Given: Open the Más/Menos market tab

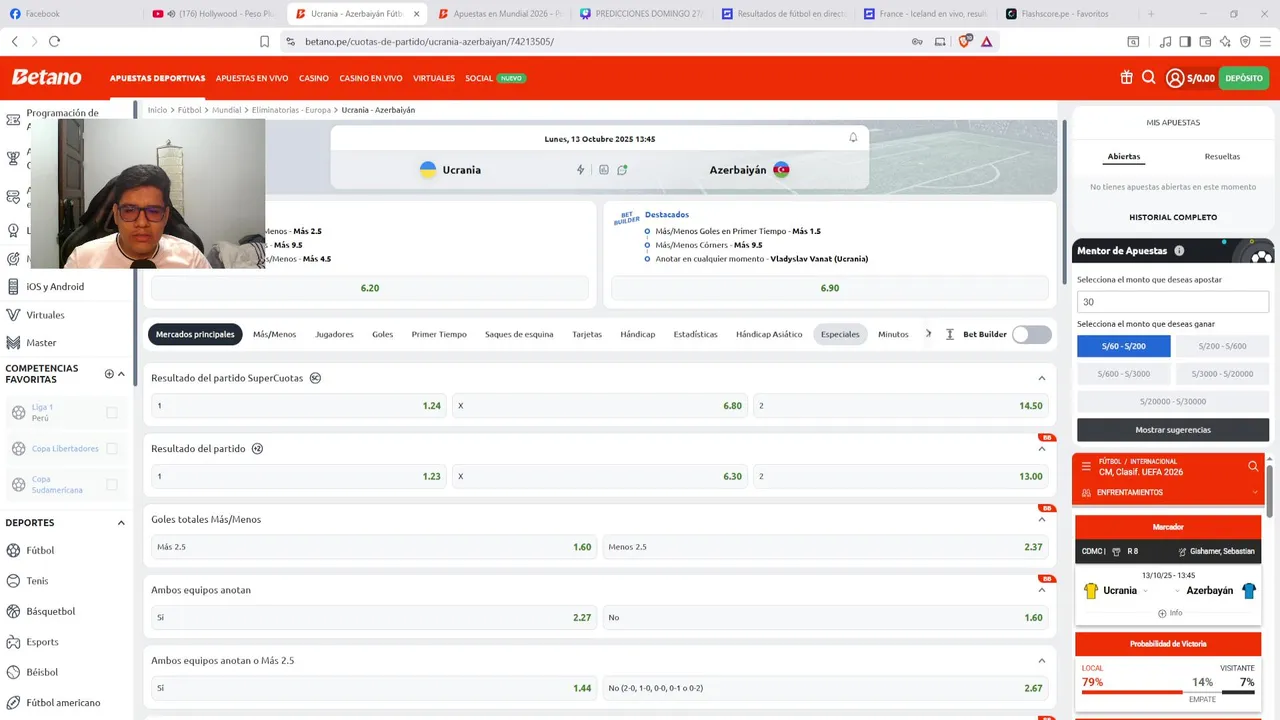Looking at the screenshot, I should (274, 334).
